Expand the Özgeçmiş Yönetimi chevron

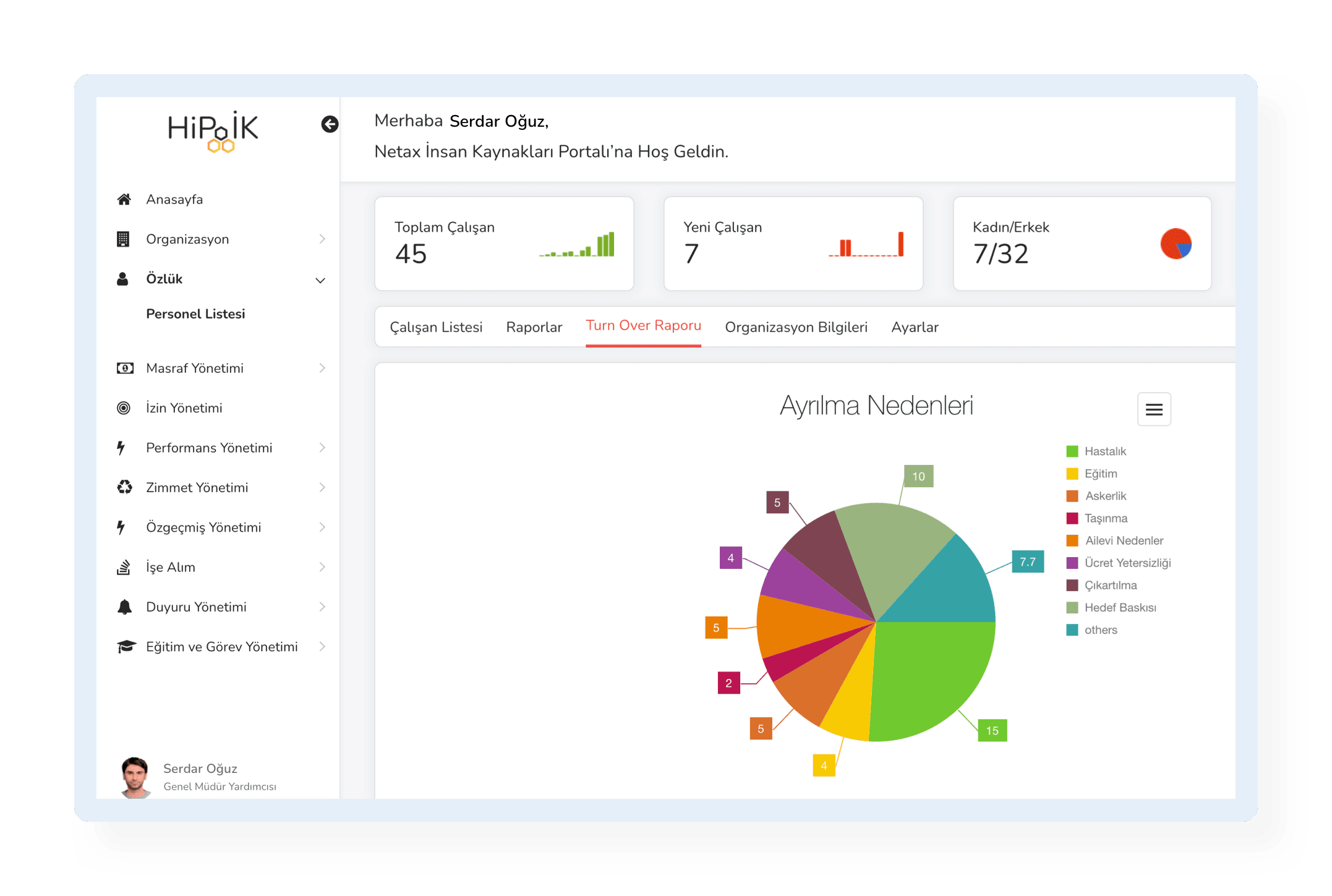(x=322, y=527)
